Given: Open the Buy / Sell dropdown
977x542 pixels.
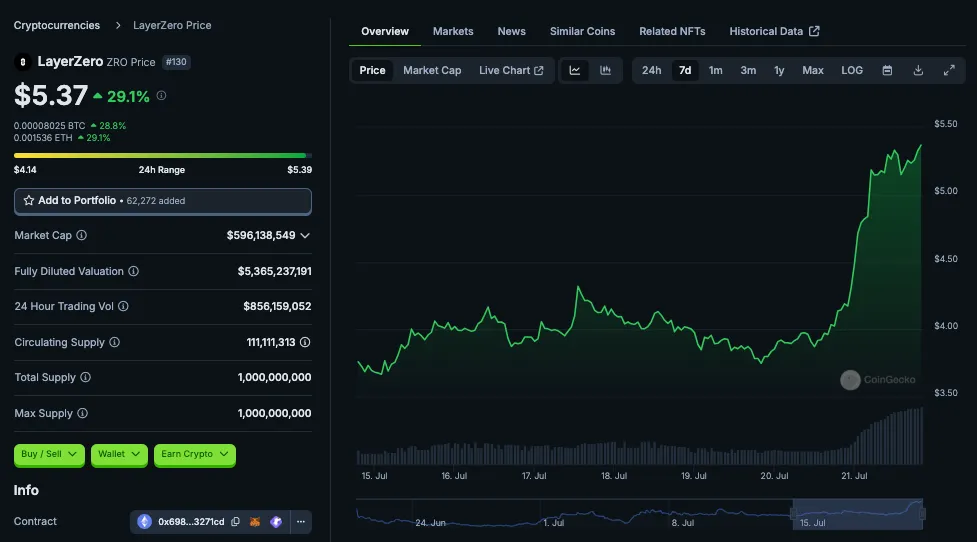Looking at the screenshot, I should (x=49, y=454).
